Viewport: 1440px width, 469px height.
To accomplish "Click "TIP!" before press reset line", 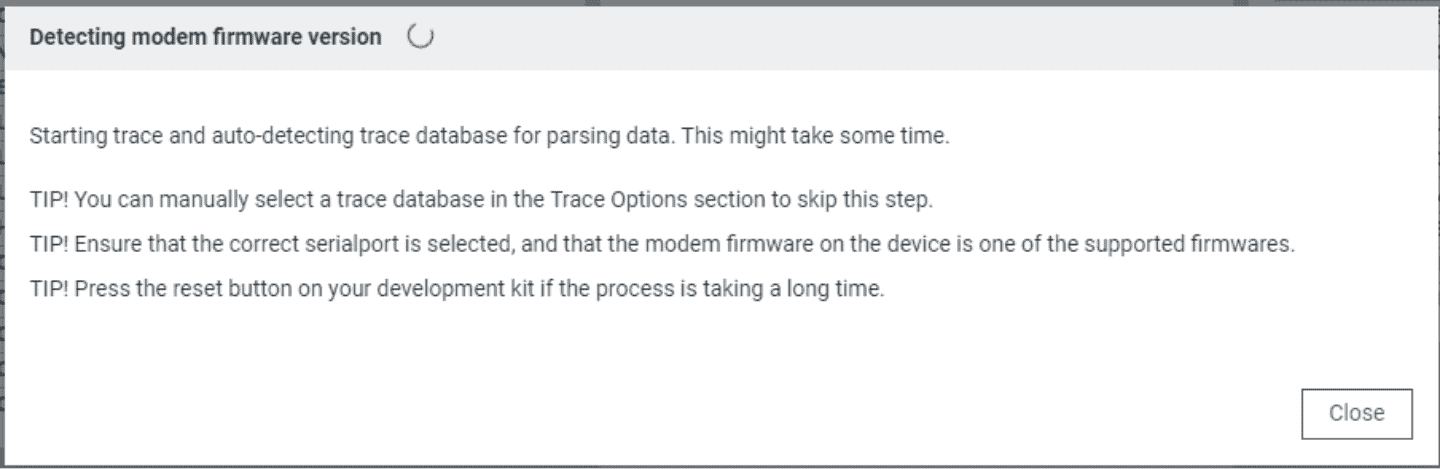I will [49, 292].
